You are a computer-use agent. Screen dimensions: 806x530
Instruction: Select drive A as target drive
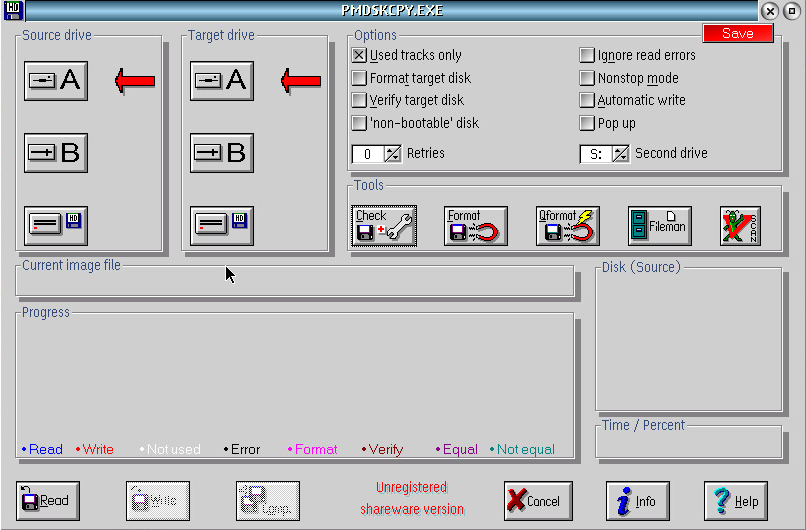tap(222, 81)
